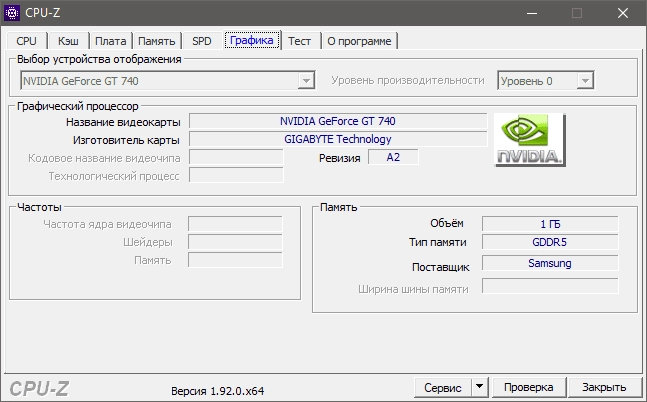The width and height of the screenshot is (647, 402).
Task: Open the Сервис dropdown arrow
Action: (x=479, y=387)
